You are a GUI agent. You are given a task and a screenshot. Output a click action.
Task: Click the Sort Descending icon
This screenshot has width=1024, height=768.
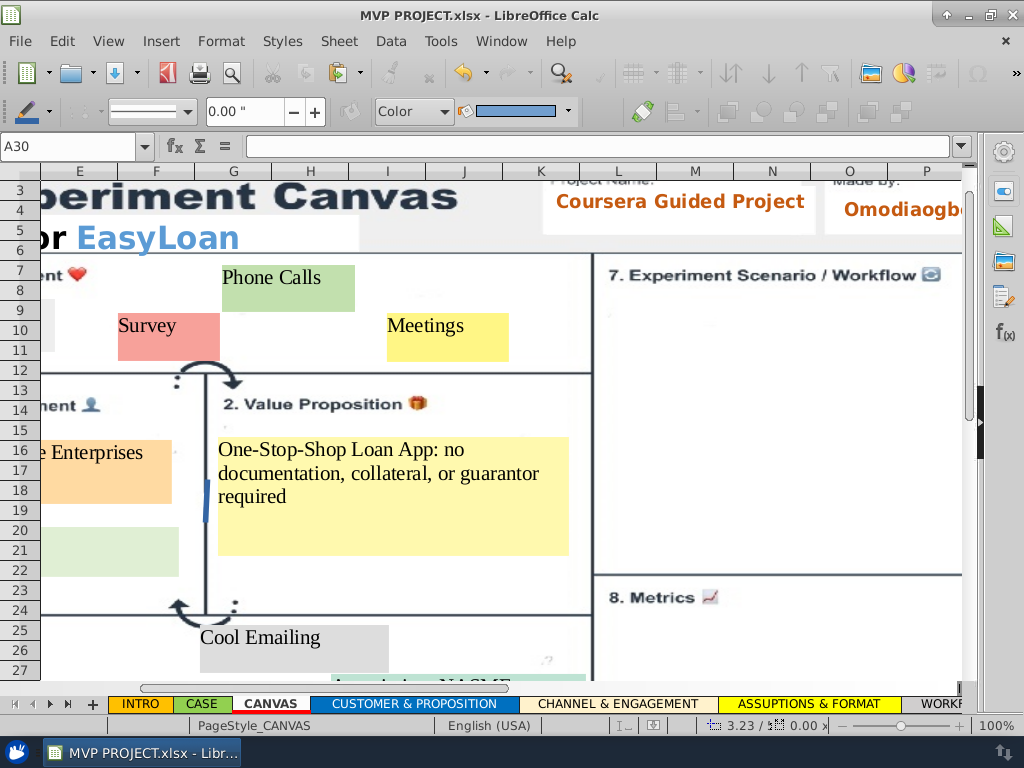click(x=801, y=73)
